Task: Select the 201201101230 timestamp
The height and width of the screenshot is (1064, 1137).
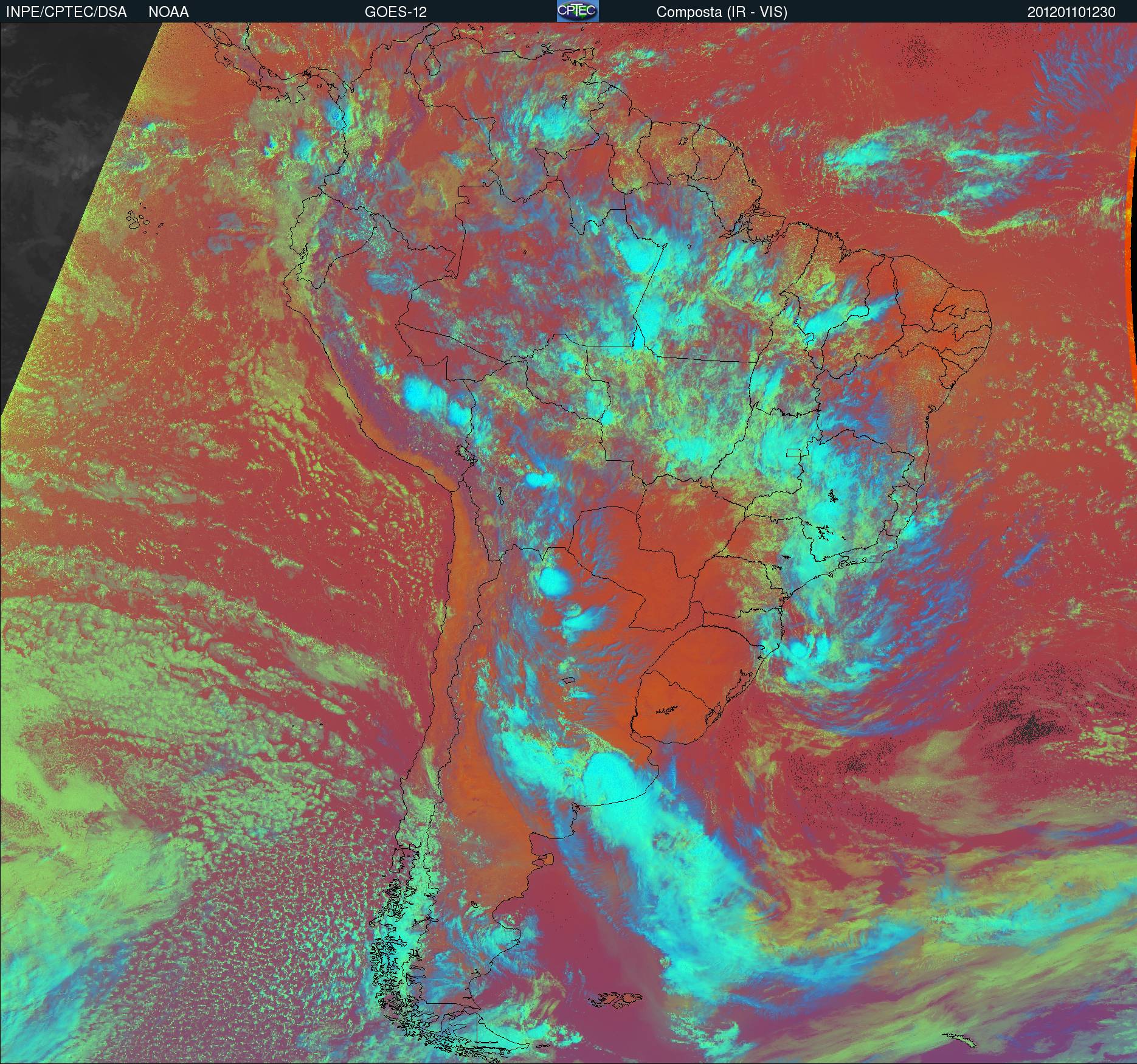Action: [x=1071, y=12]
